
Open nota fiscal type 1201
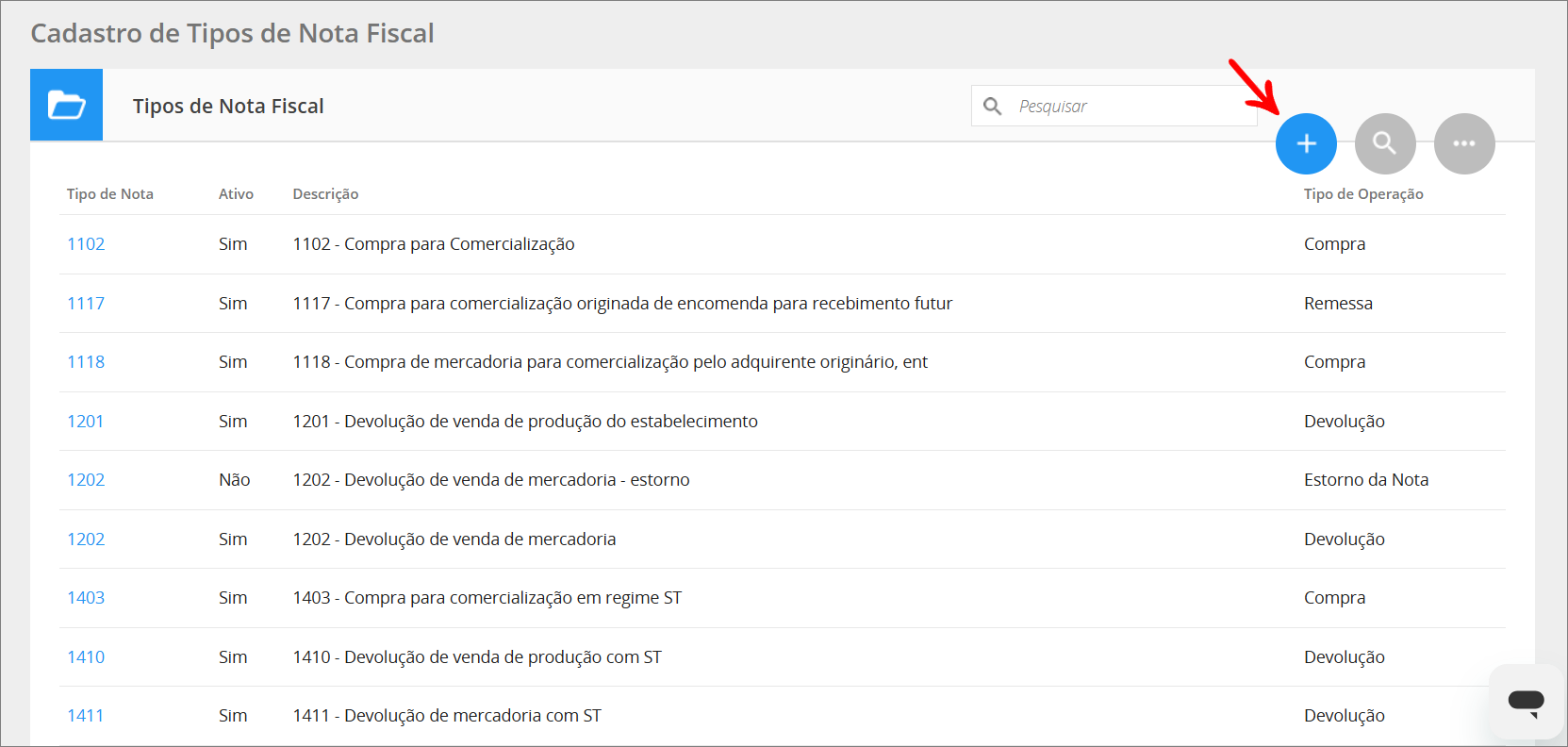[85, 422]
